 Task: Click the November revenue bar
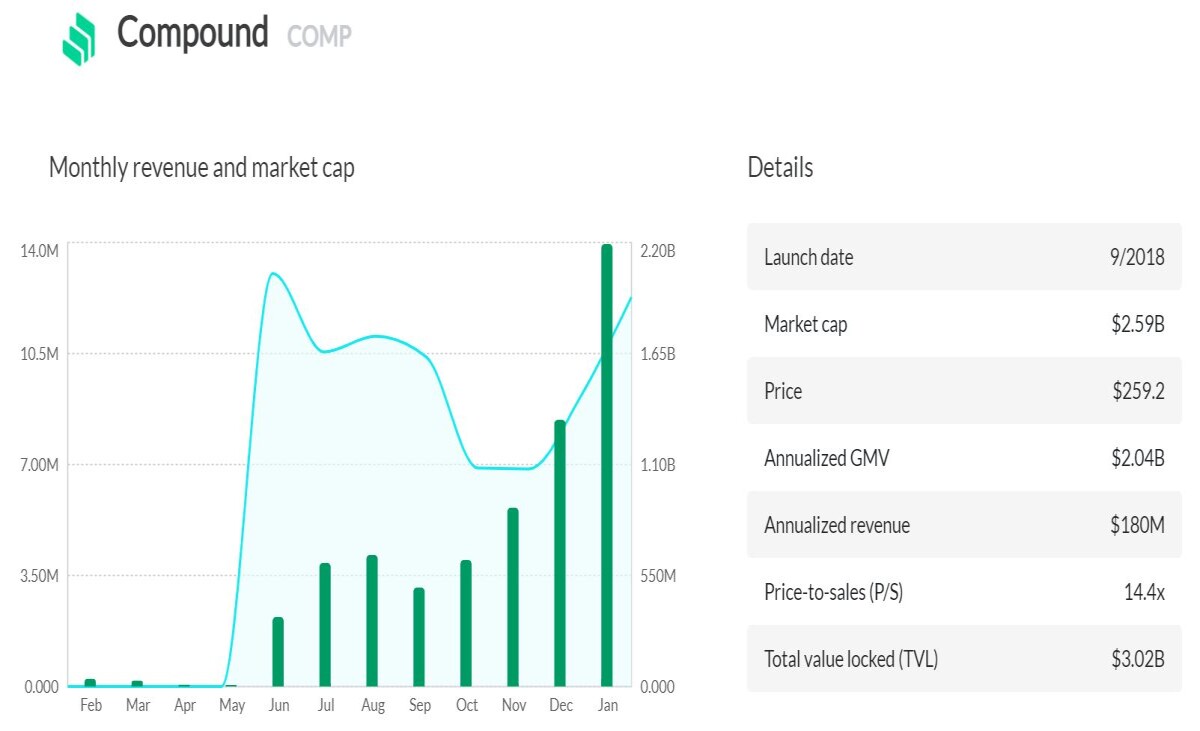[513, 597]
